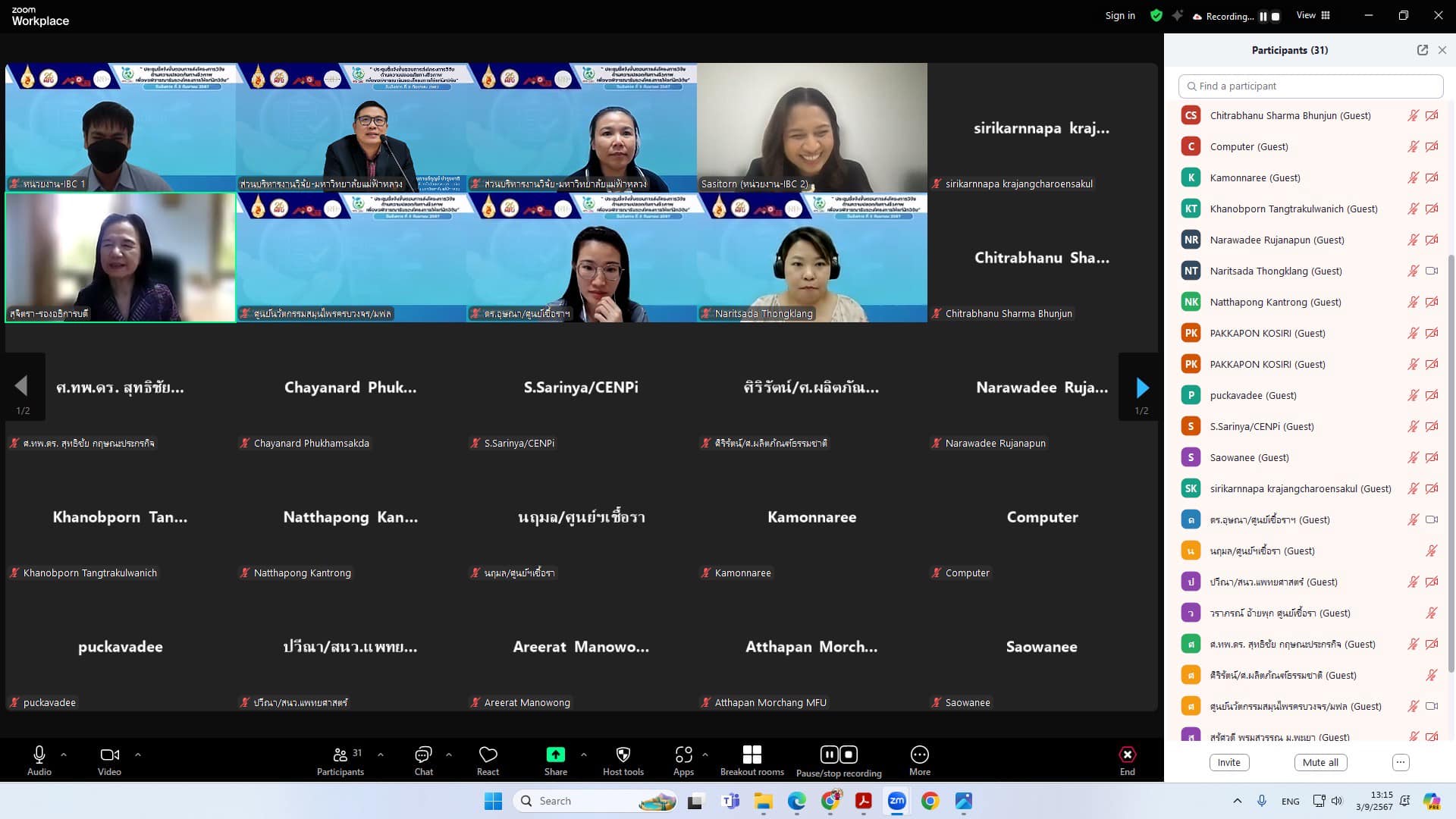Expand Share options arrow
The height and width of the screenshot is (819, 1456).
[583, 755]
